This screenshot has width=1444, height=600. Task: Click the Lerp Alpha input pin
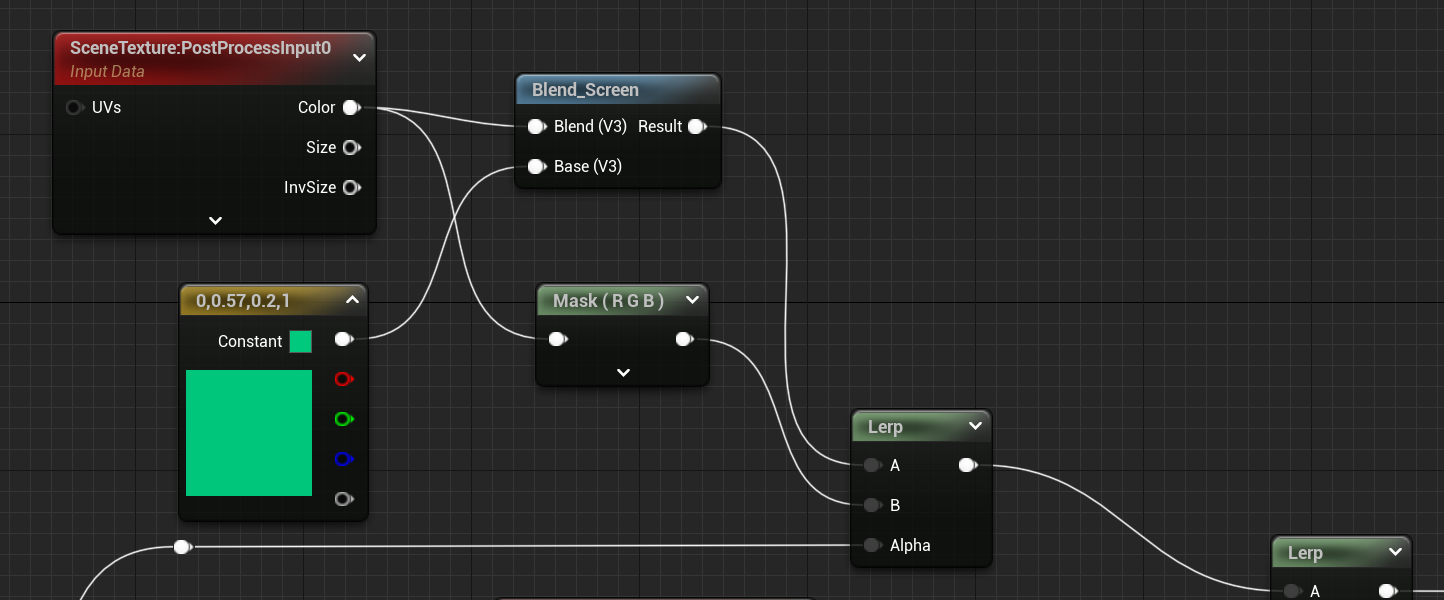point(872,546)
